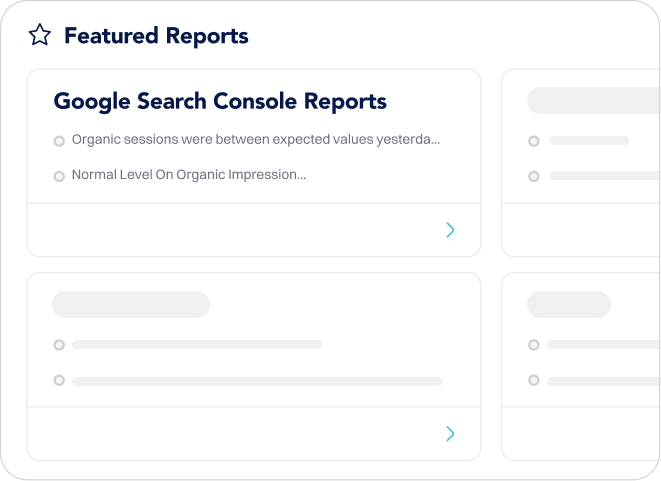Select second radio dot in bottom-right placeholder card

coord(534,380)
